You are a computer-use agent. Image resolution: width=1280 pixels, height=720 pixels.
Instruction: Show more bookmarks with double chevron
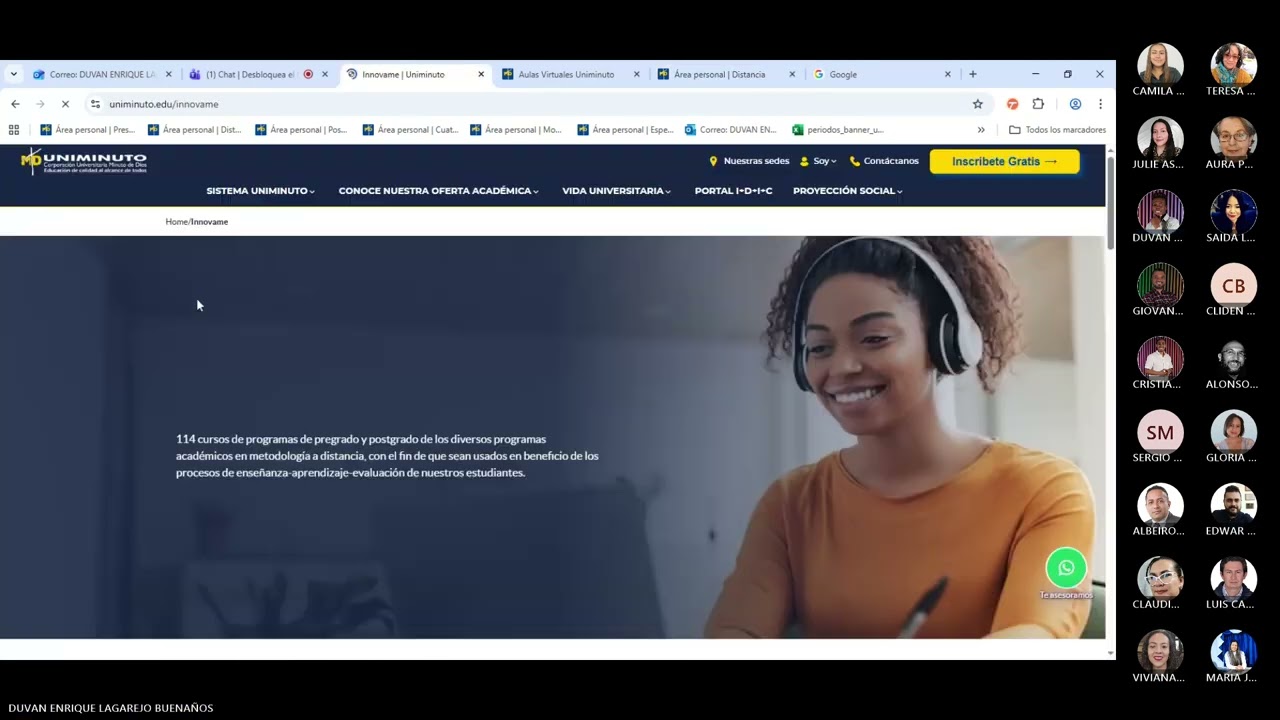click(x=981, y=130)
